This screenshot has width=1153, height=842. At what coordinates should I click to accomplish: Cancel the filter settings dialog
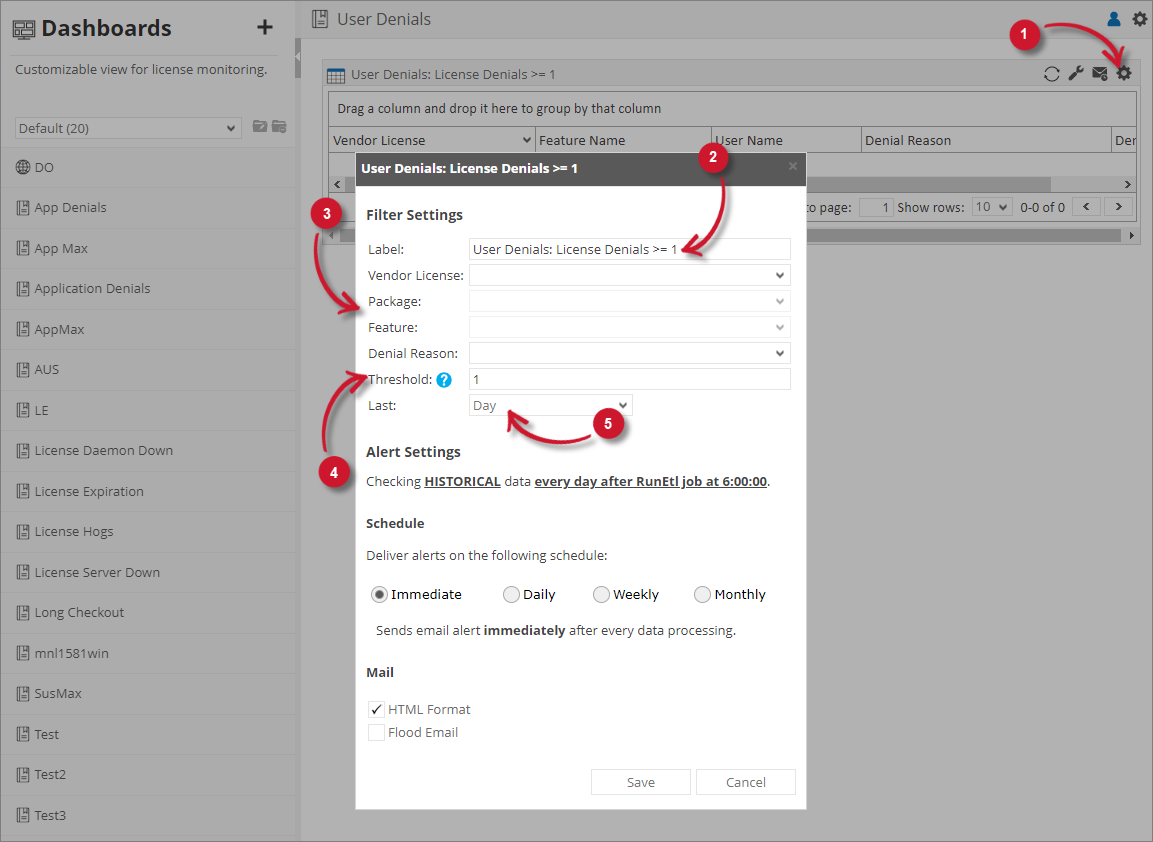(x=746, y=782)
